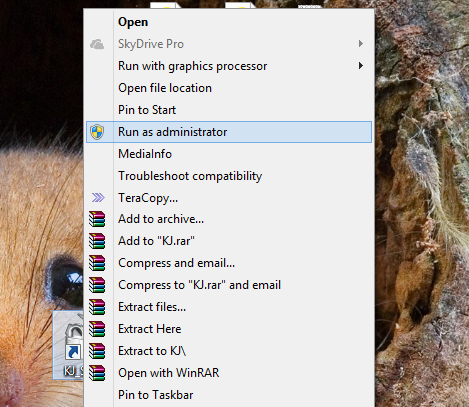Expand the SkyDrive Pro submenu arrow
The height and width of the screenshot is (407, 469).
click(361, 44)
